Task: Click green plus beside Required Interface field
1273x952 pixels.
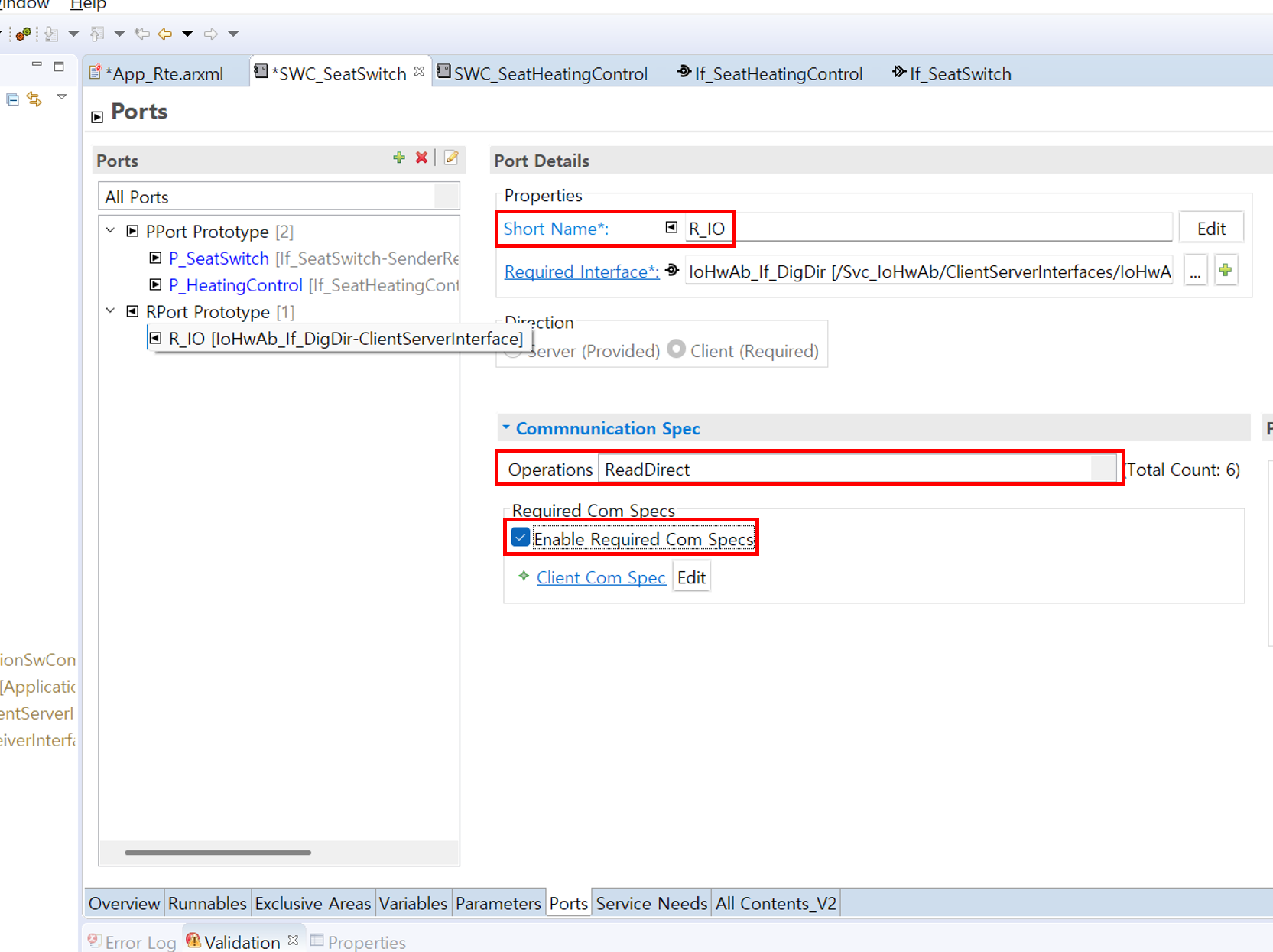Action: click(x=1226, y=271)
